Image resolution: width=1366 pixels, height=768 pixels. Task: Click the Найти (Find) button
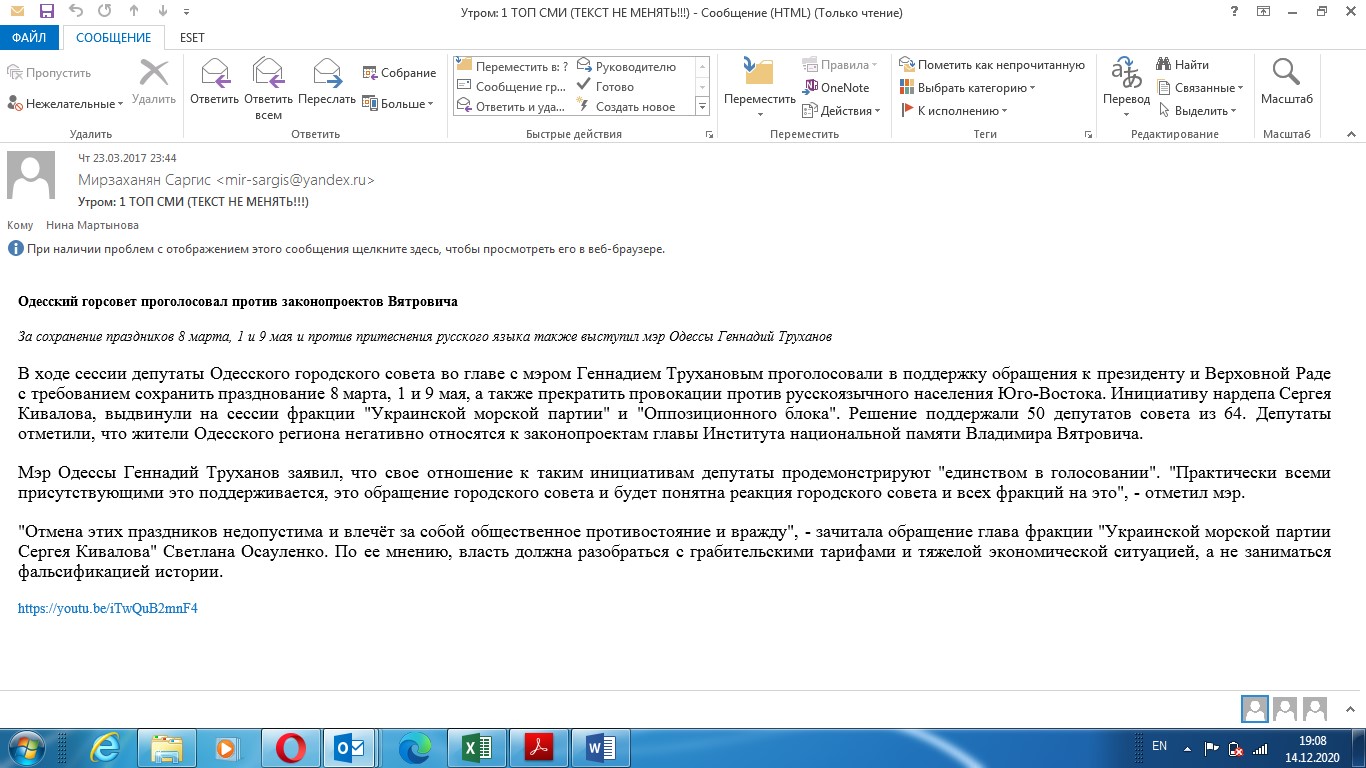coord(1183,65)
